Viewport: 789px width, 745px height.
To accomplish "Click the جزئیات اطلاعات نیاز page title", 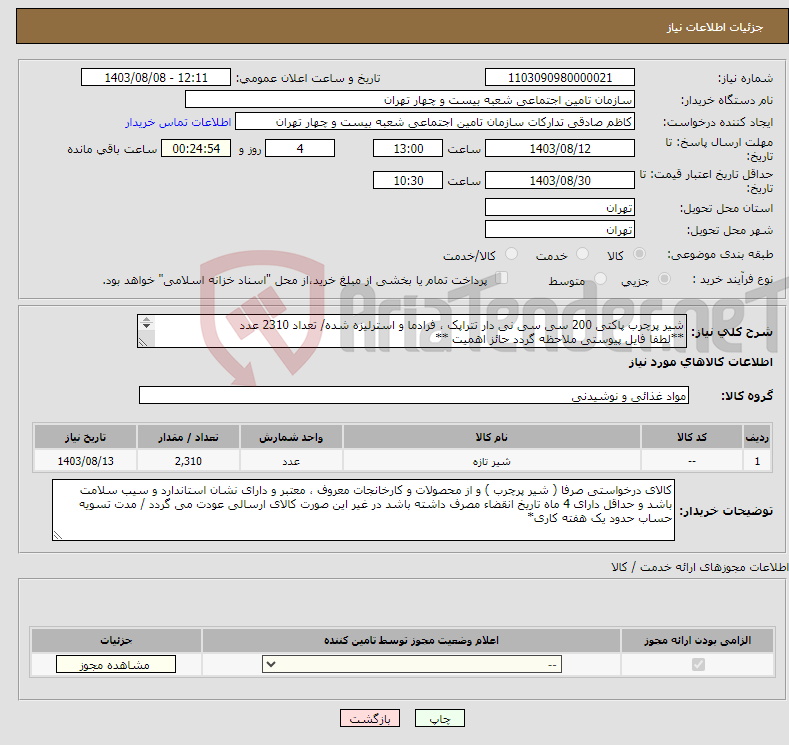I will click(x=715, y=27).
